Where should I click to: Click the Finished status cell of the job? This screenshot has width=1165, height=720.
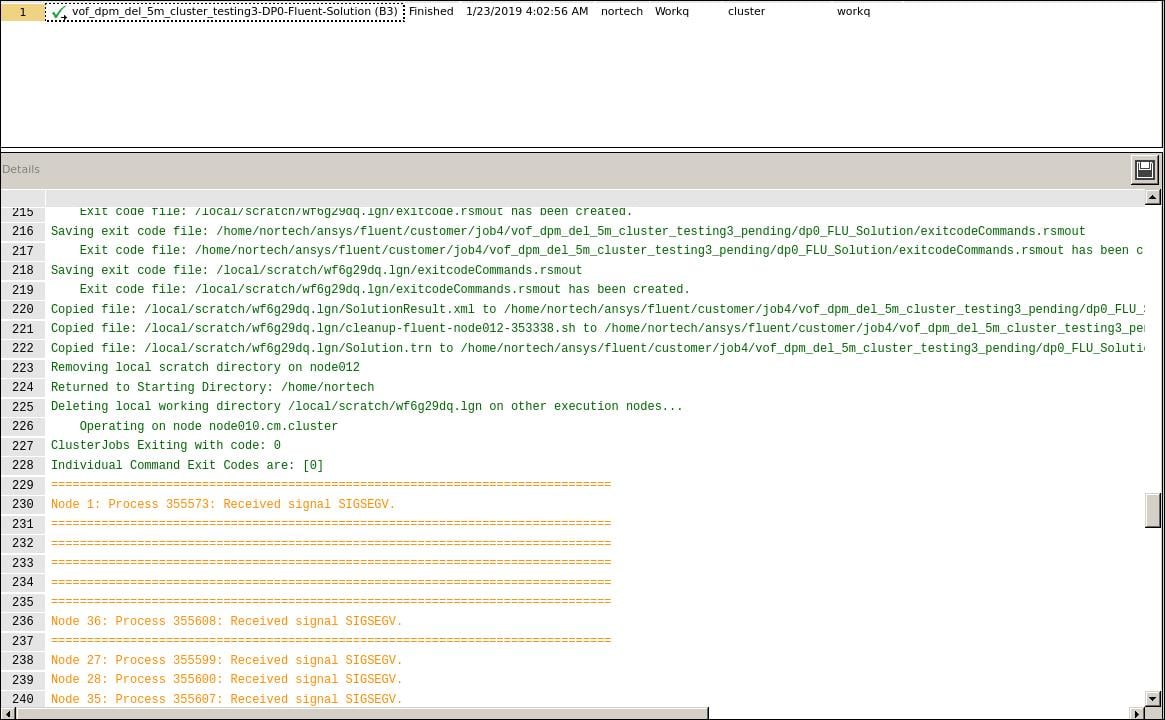click(431, 11)
